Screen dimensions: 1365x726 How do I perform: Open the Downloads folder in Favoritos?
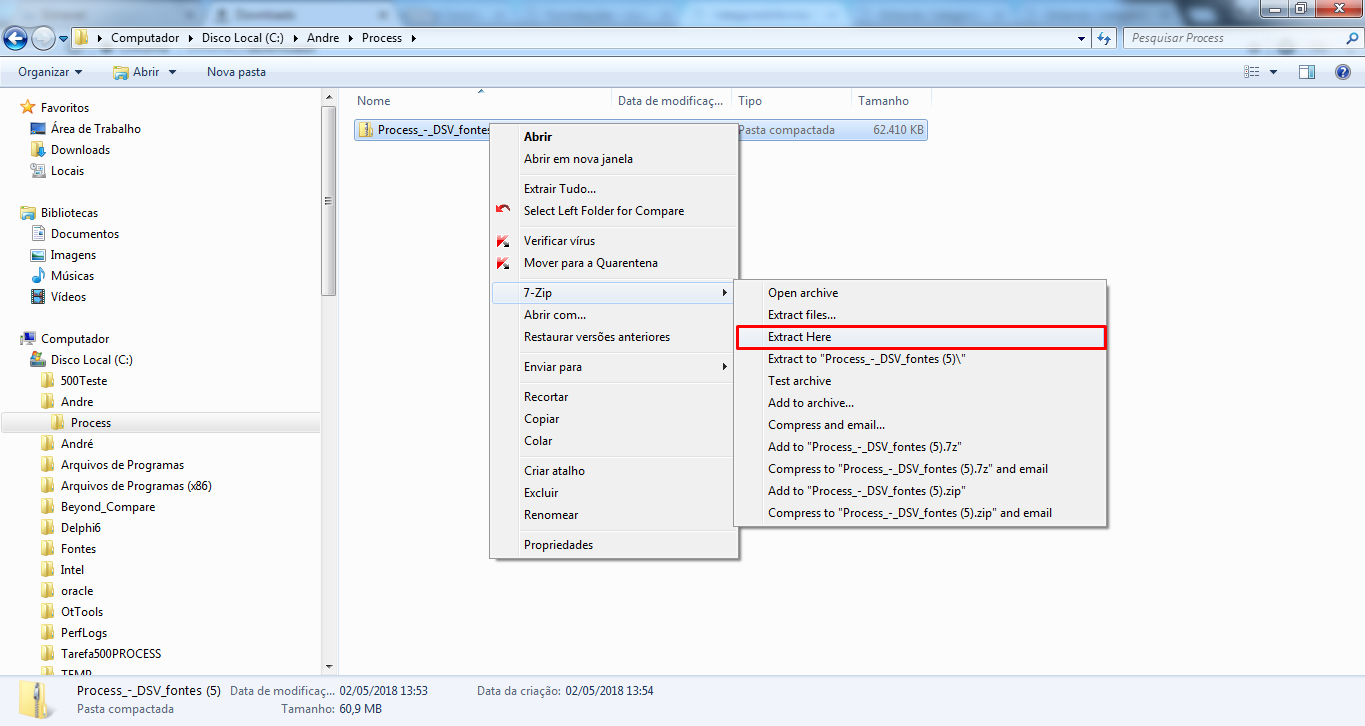[80, 150]
